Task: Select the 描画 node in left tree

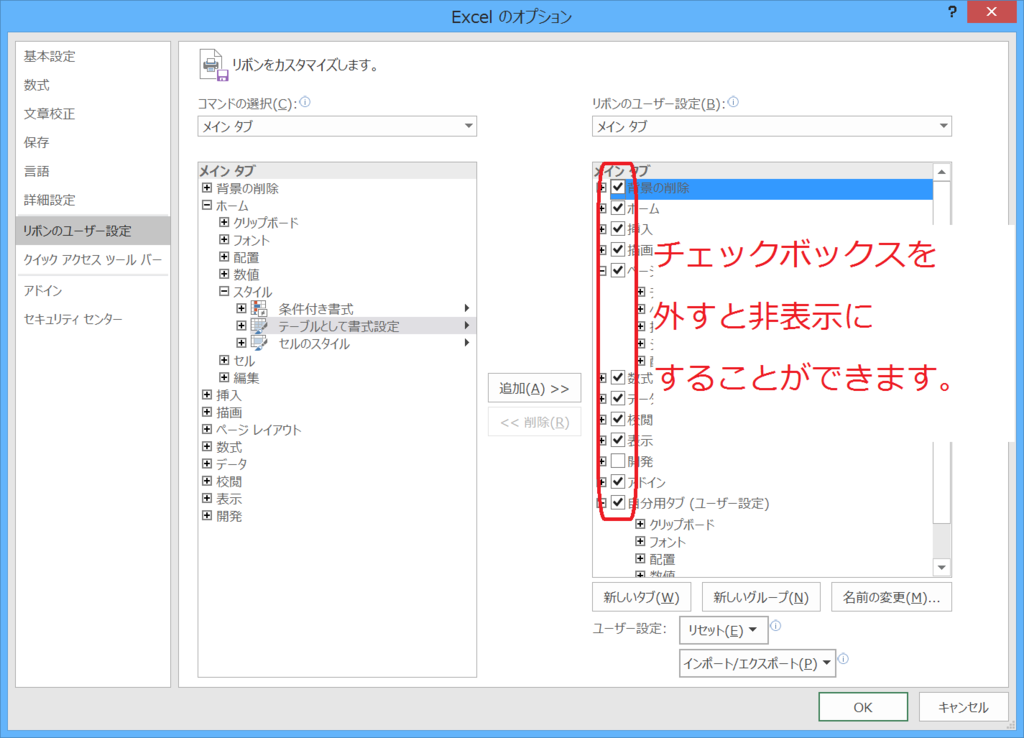Action: tap(229, 412)
